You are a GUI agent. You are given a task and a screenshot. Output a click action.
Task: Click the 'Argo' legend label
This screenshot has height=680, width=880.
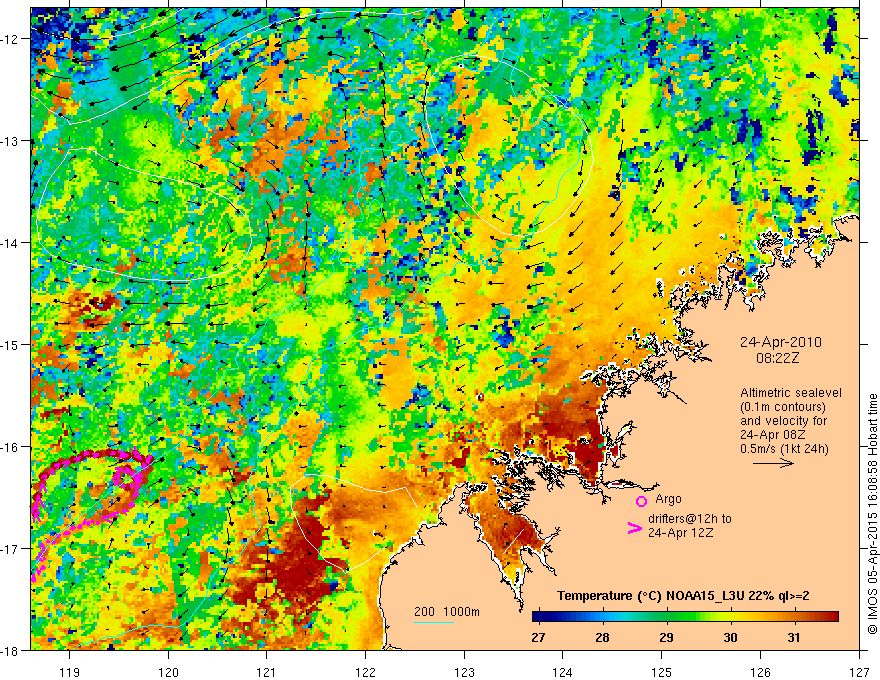point(668,499)
